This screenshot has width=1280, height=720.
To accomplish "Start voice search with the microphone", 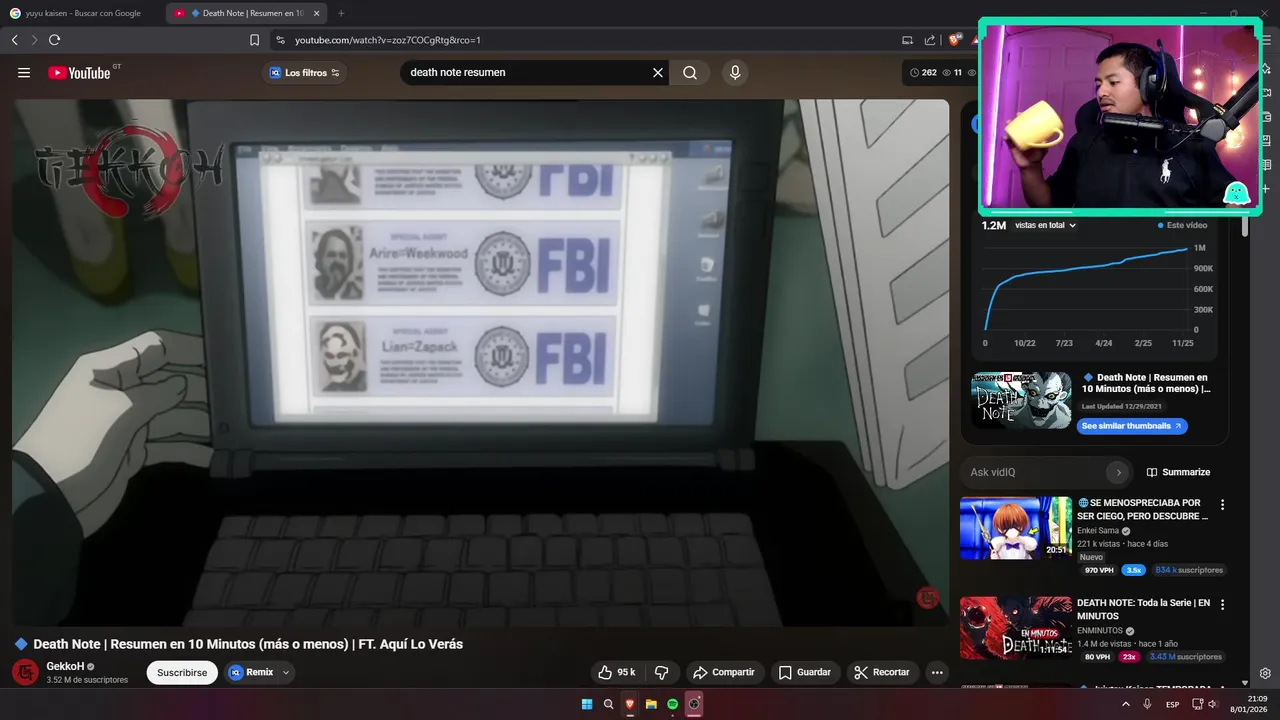I will [735, 73].
